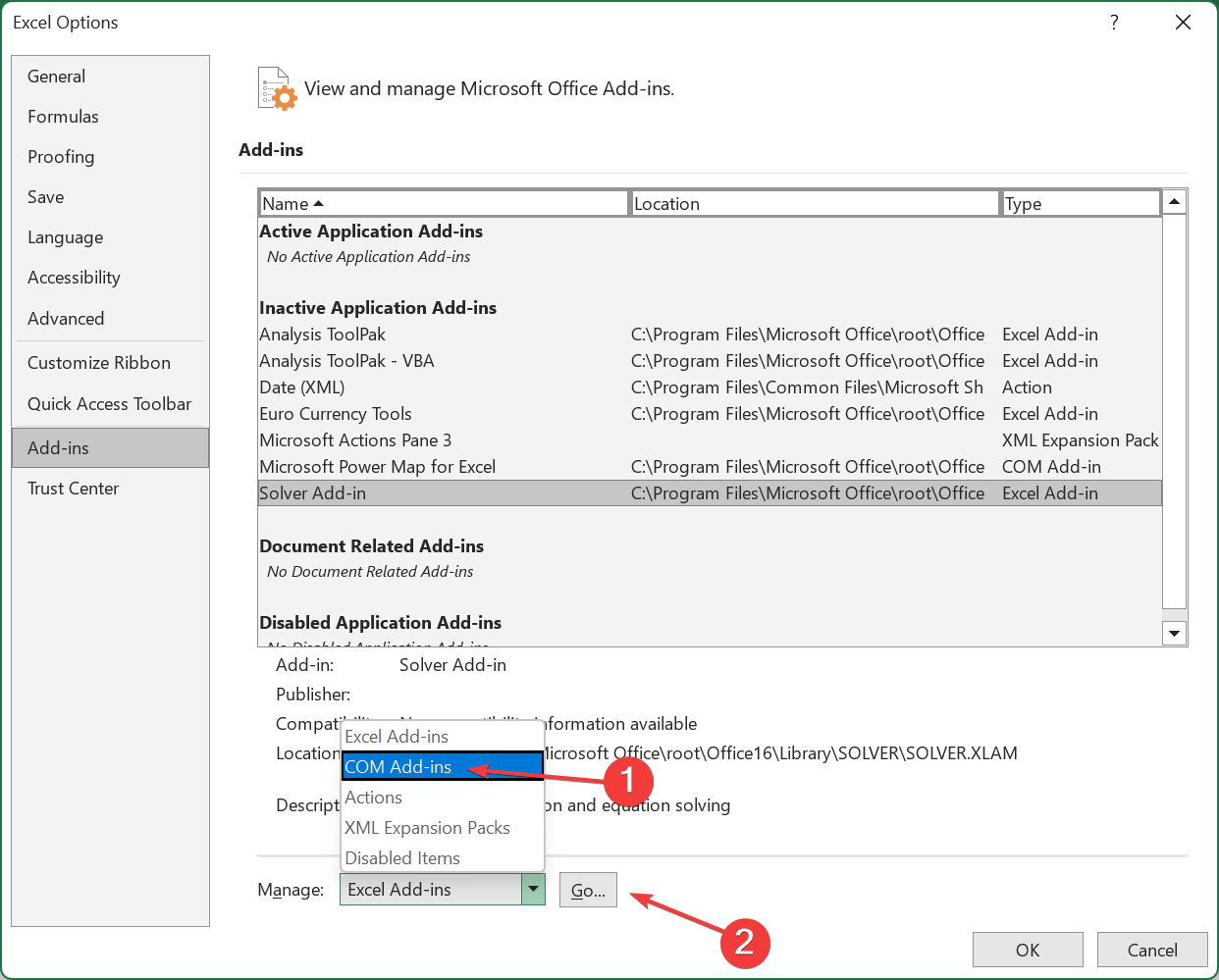
Task: Click the OK button
Action: [1027, 950]
